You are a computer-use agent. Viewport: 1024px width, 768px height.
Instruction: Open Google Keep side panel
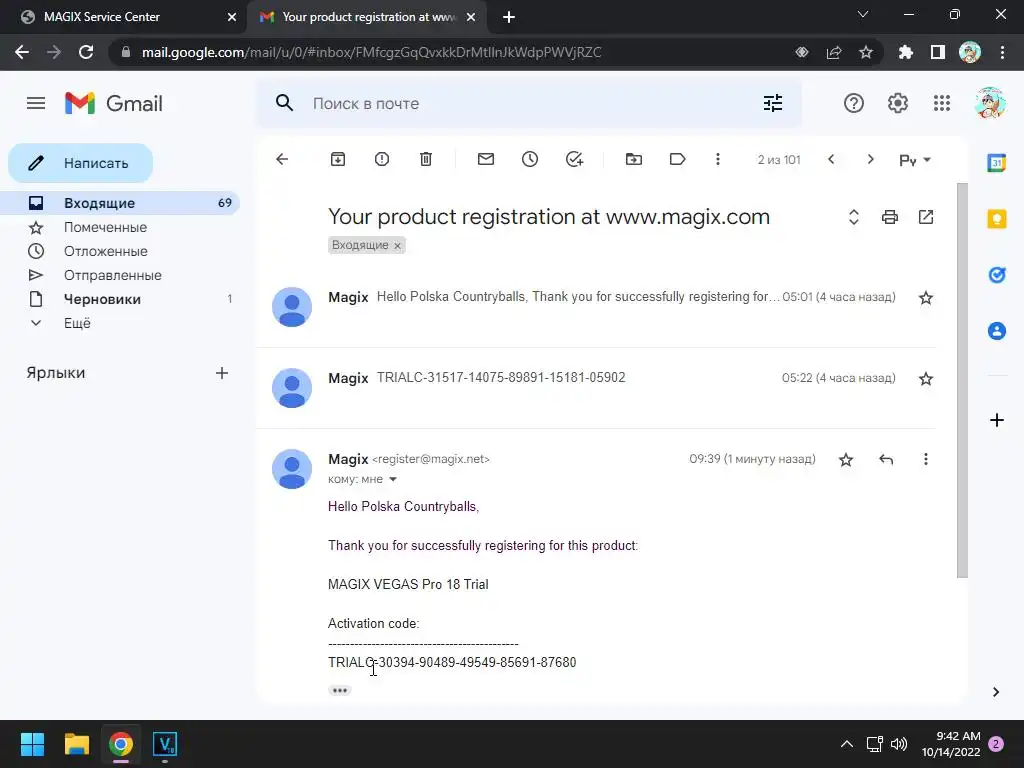(997, 219)
